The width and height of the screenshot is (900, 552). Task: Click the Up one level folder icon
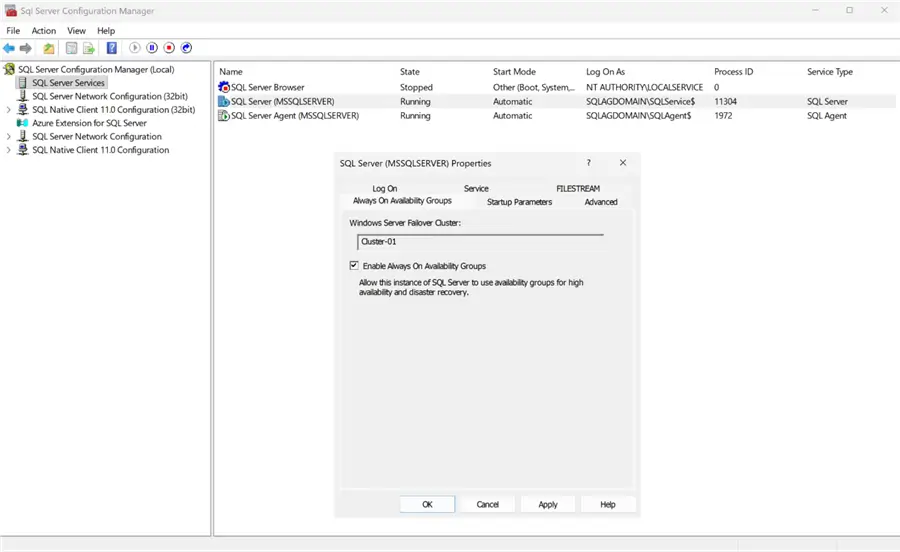tap(49, 48)
